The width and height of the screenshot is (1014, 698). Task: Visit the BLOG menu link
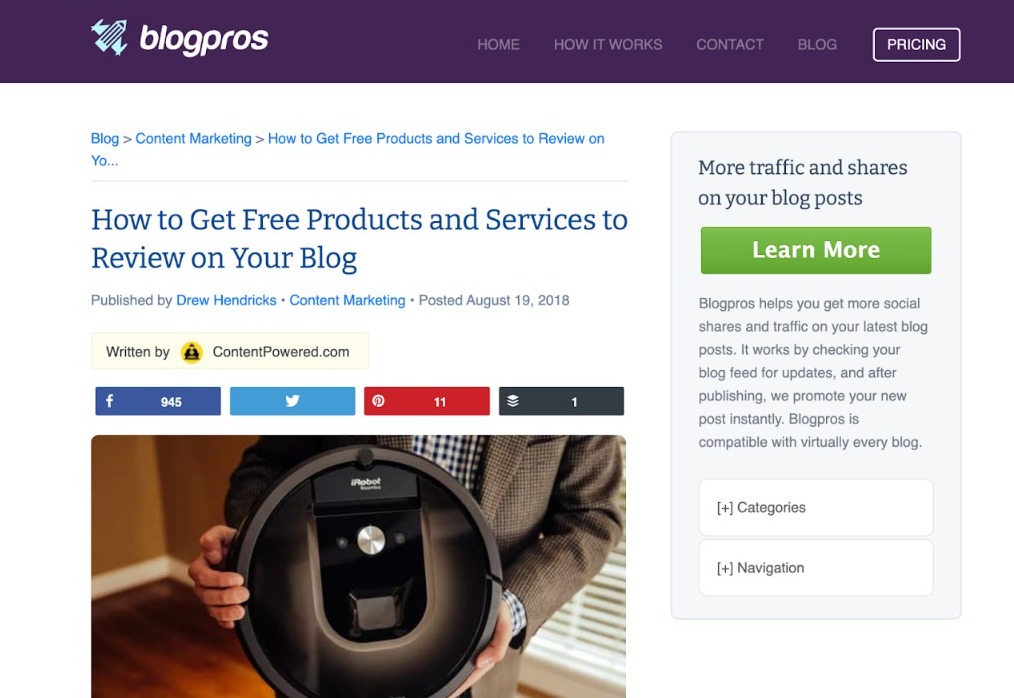817,45
